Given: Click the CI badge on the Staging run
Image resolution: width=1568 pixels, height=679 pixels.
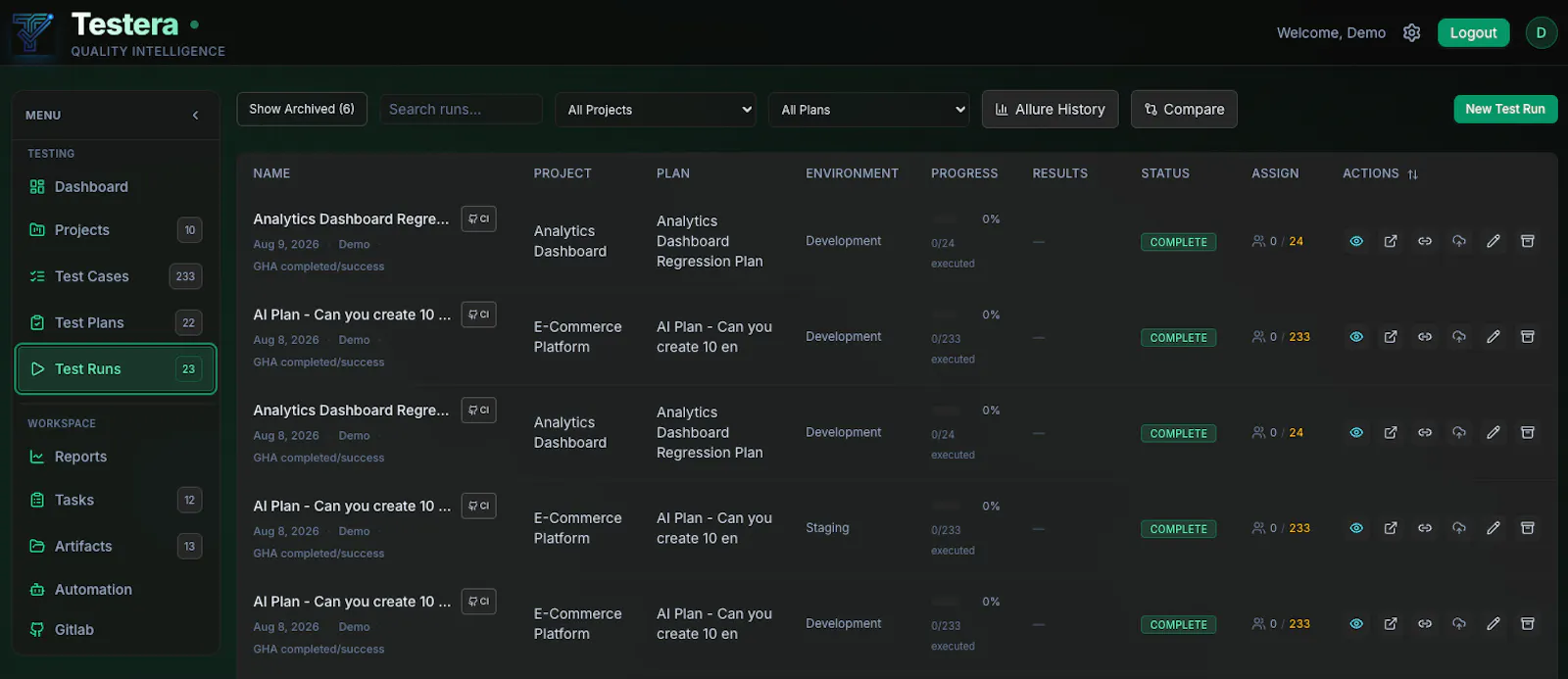Looking at the screenshot, I should coord(478,506).
